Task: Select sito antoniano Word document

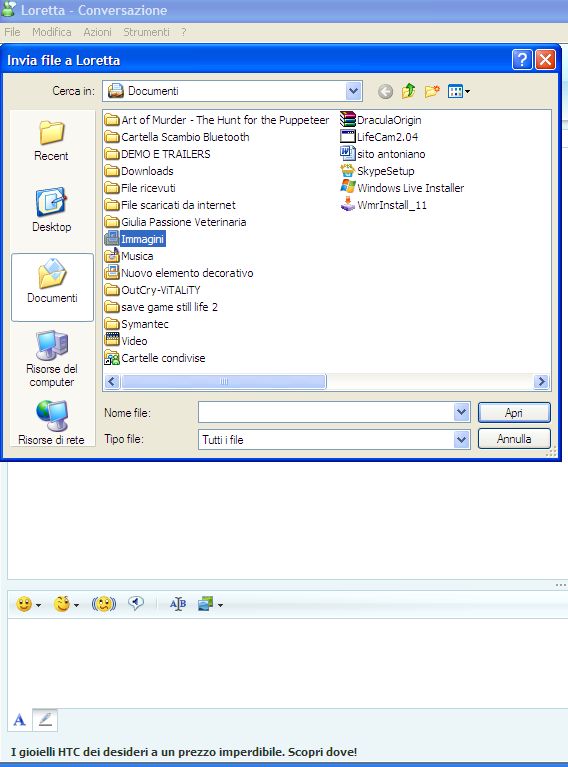Action: 383,154
